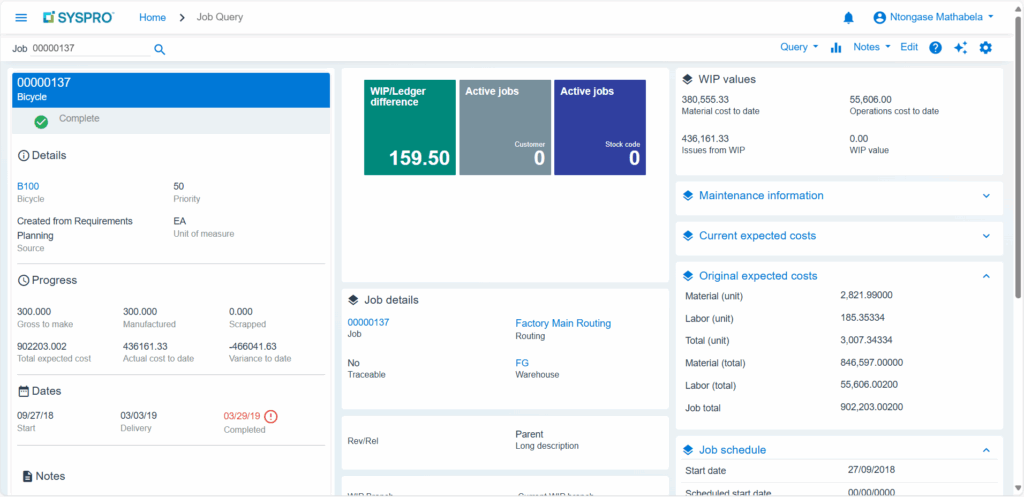This screenshot has height=497, width=1024.
Task: Click the 185.35334 Labor unit value
Action: click(x=863, y=317)
